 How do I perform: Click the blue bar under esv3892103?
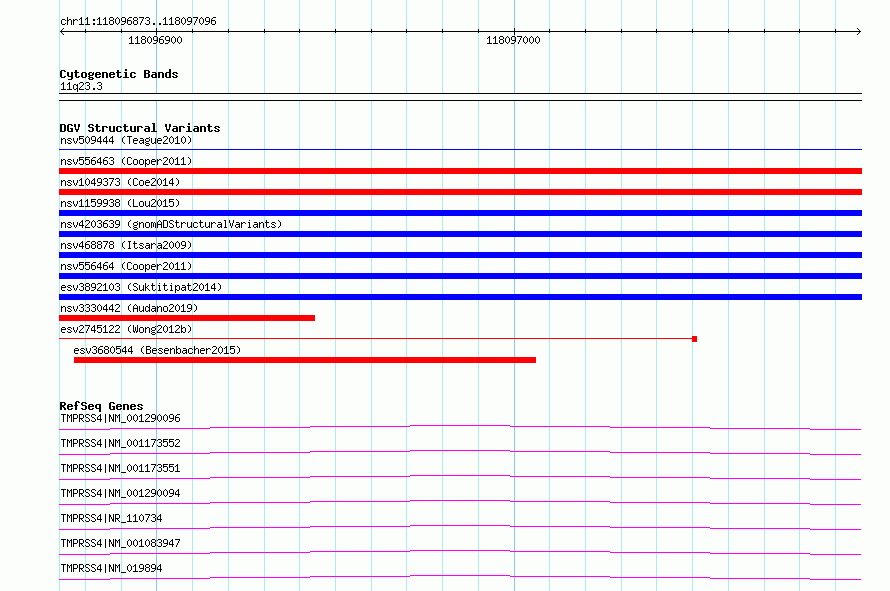(460, 297)
